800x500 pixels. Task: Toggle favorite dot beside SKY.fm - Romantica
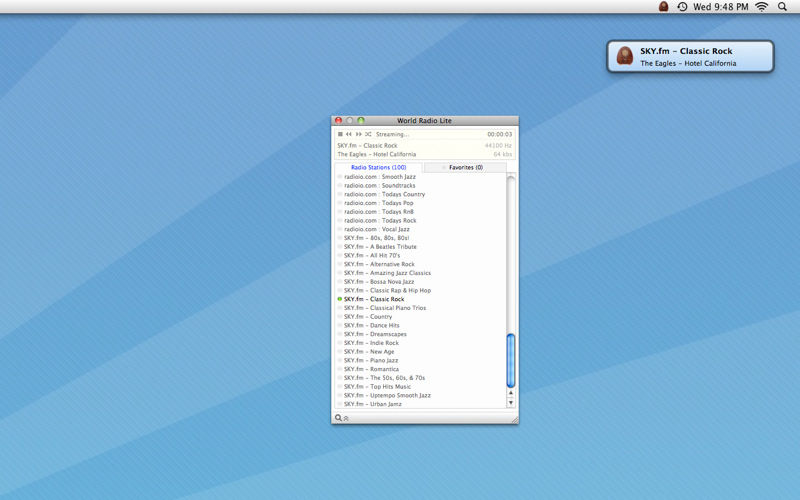click(x=340, y=369)
